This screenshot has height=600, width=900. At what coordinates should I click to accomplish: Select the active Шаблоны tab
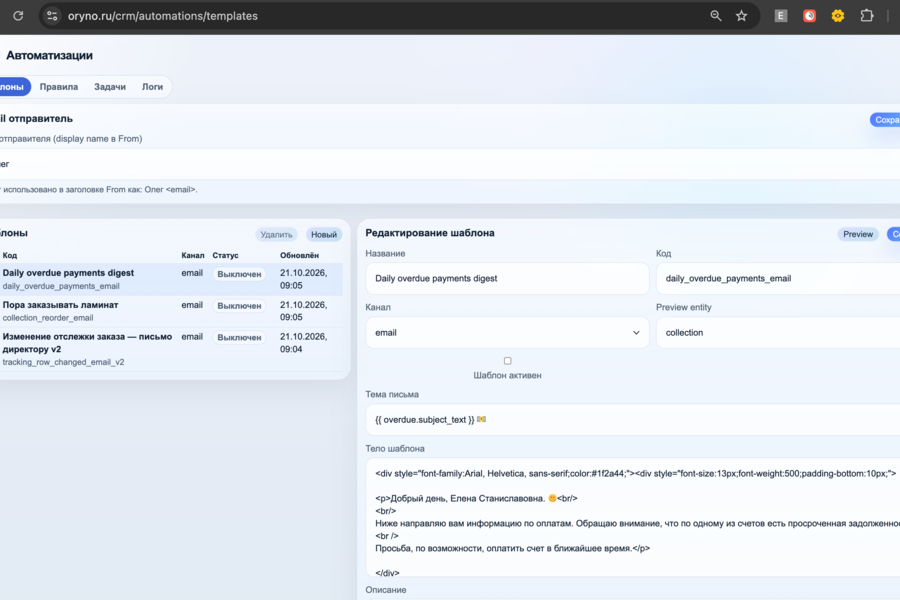(14, 87)
